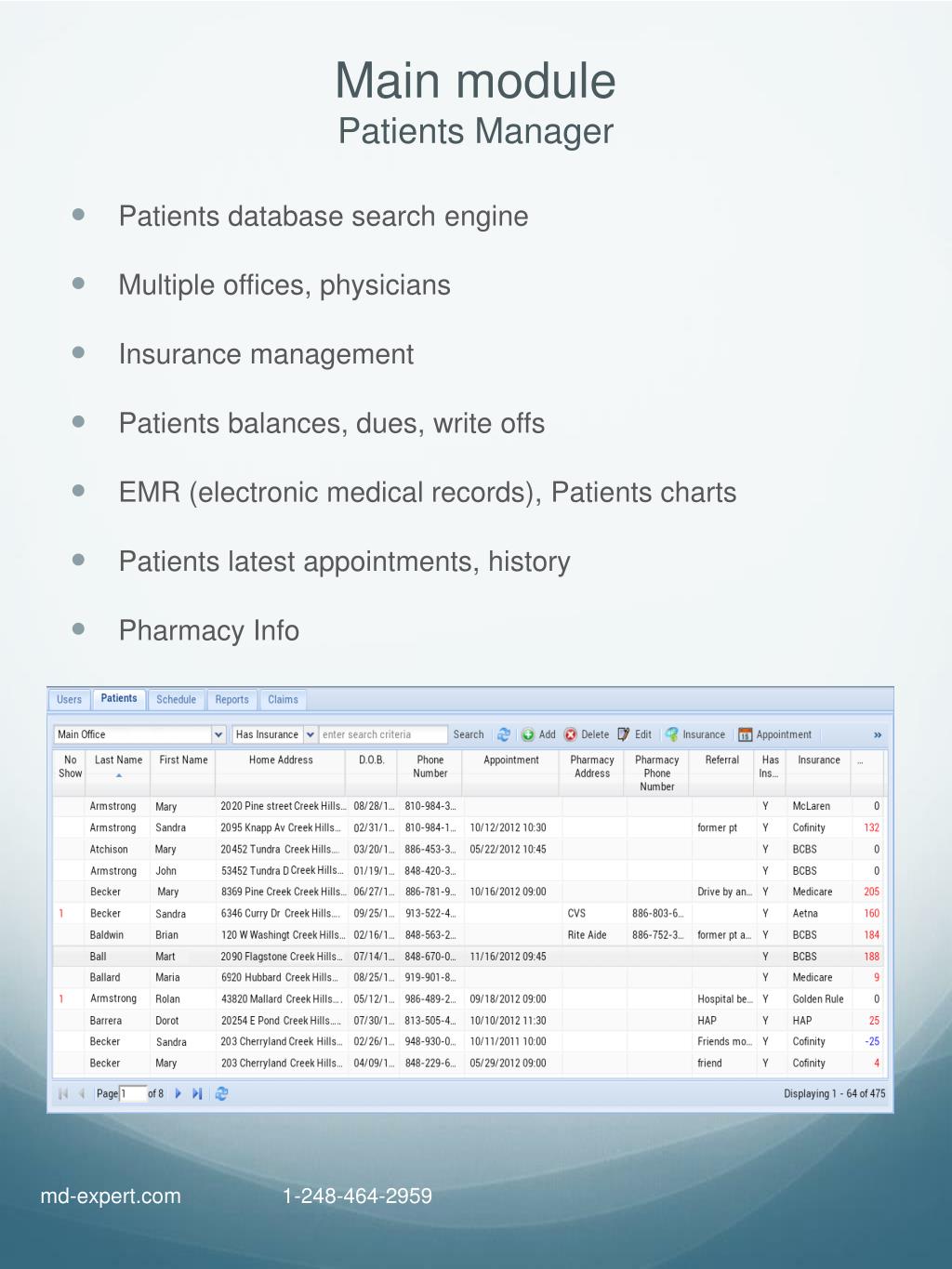Image resolution: width=952 pixels, height=1269 pixels.
Task: Click the Armstrong Rolan row
Action: pyautogui.click(x=469, y=998)
